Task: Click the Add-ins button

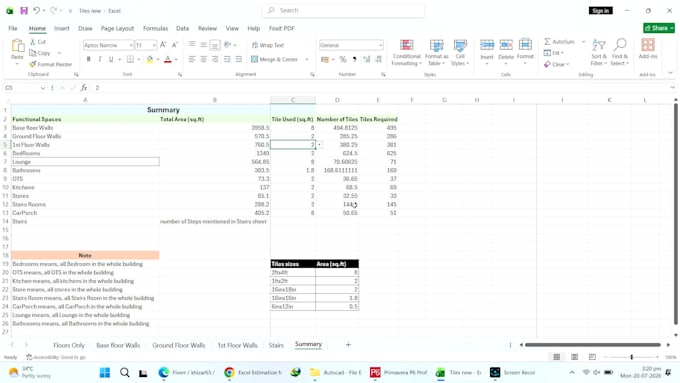Action: click(648, 49)
